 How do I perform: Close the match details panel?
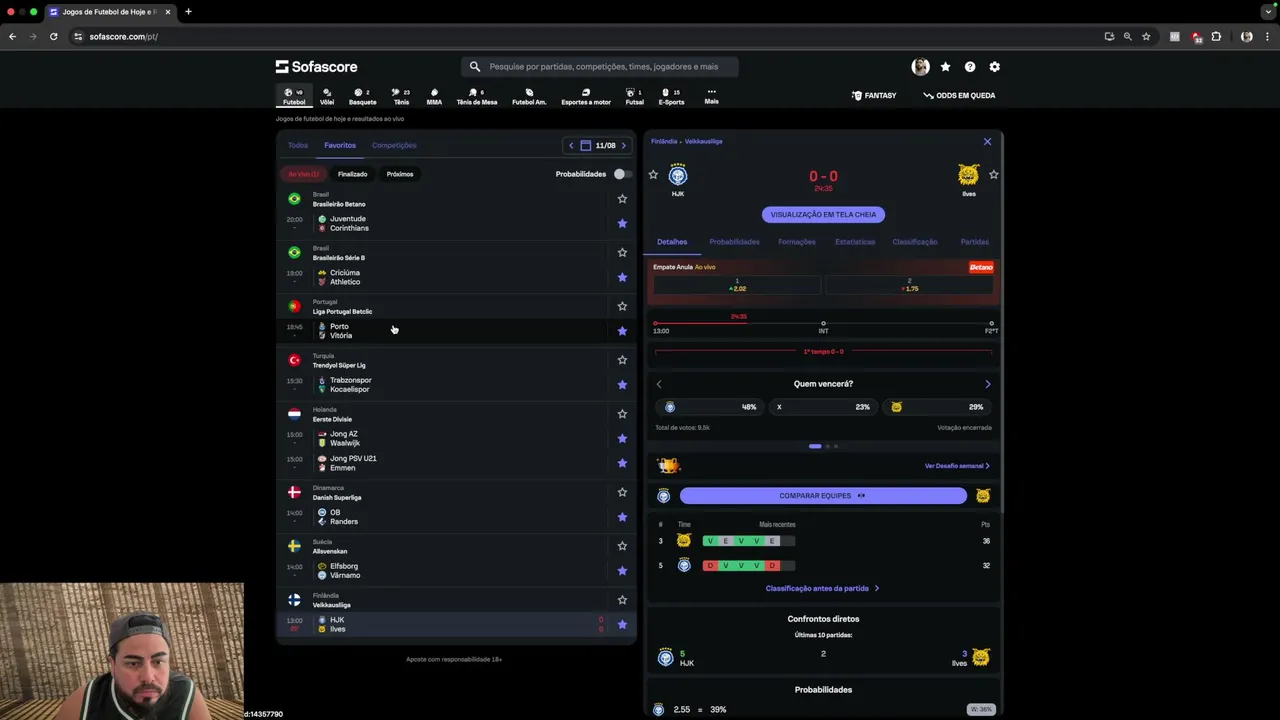pyautogui.click(x=987, y=142)
